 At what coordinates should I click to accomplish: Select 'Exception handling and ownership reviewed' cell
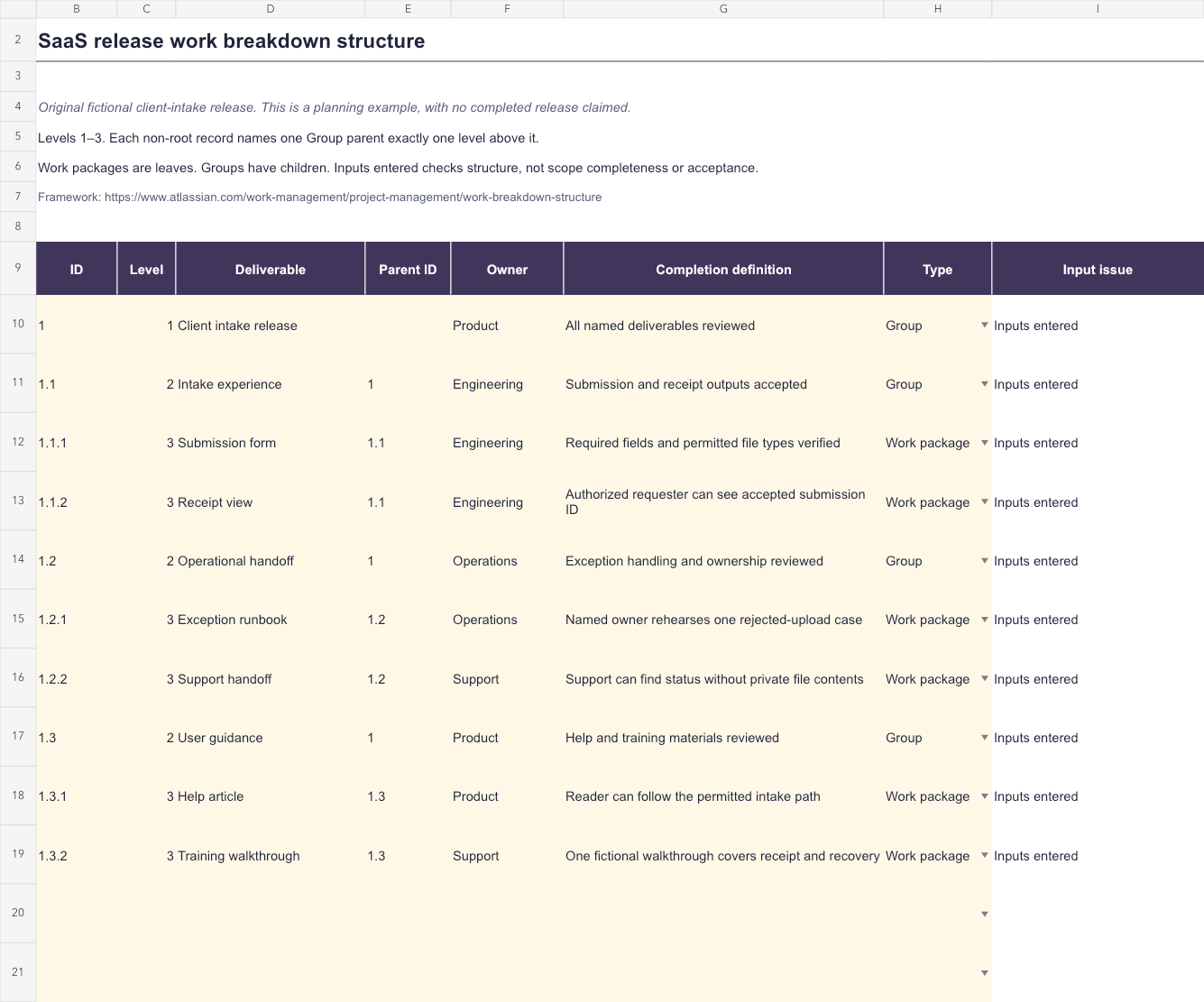tap(723, 561)
